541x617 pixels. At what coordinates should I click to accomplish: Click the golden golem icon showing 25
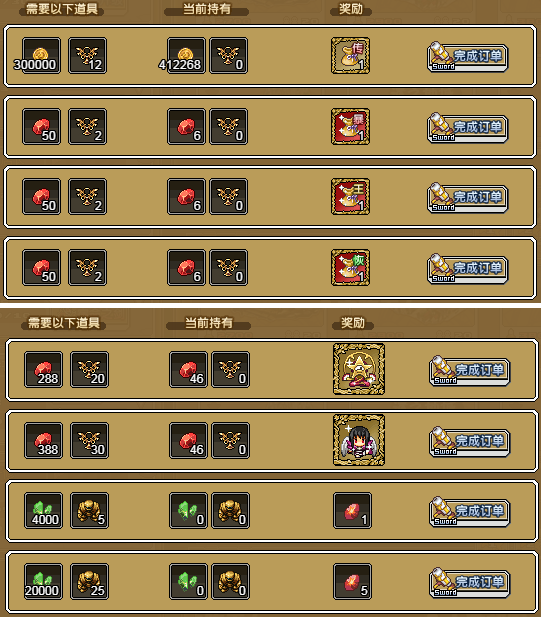coord(89,581)
